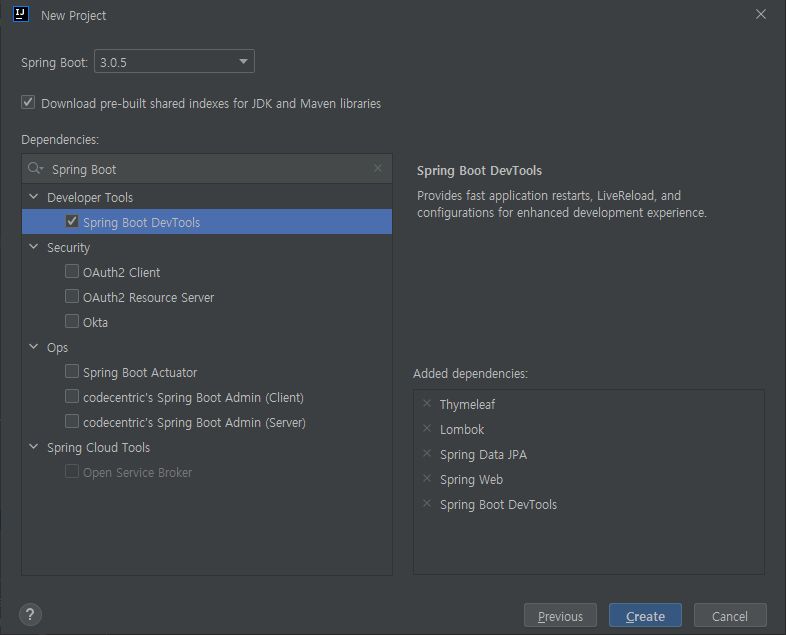This screenshot has height=635, width=786.
Task: Collapse the Spring Cloud Tools group
Action: [x=34, y=447]
